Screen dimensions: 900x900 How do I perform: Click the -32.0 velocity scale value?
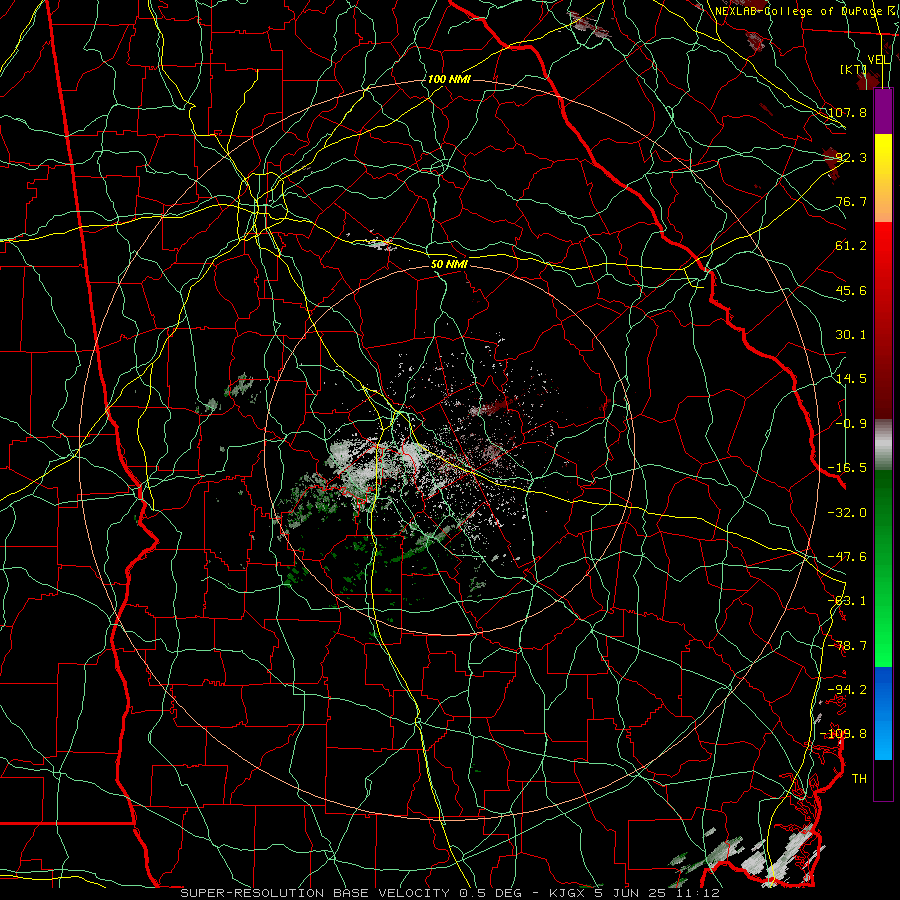coord(848,513)
